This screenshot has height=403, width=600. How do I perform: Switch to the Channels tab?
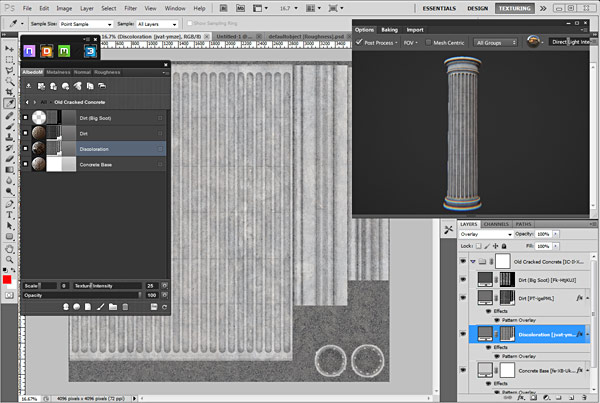[x=496, y=224]
